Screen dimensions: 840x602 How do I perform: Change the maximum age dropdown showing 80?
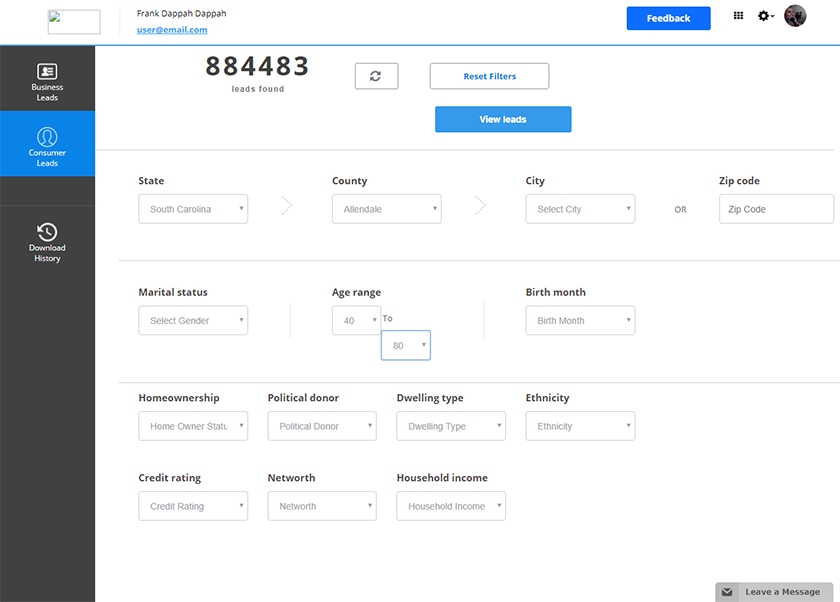point(406,345)
